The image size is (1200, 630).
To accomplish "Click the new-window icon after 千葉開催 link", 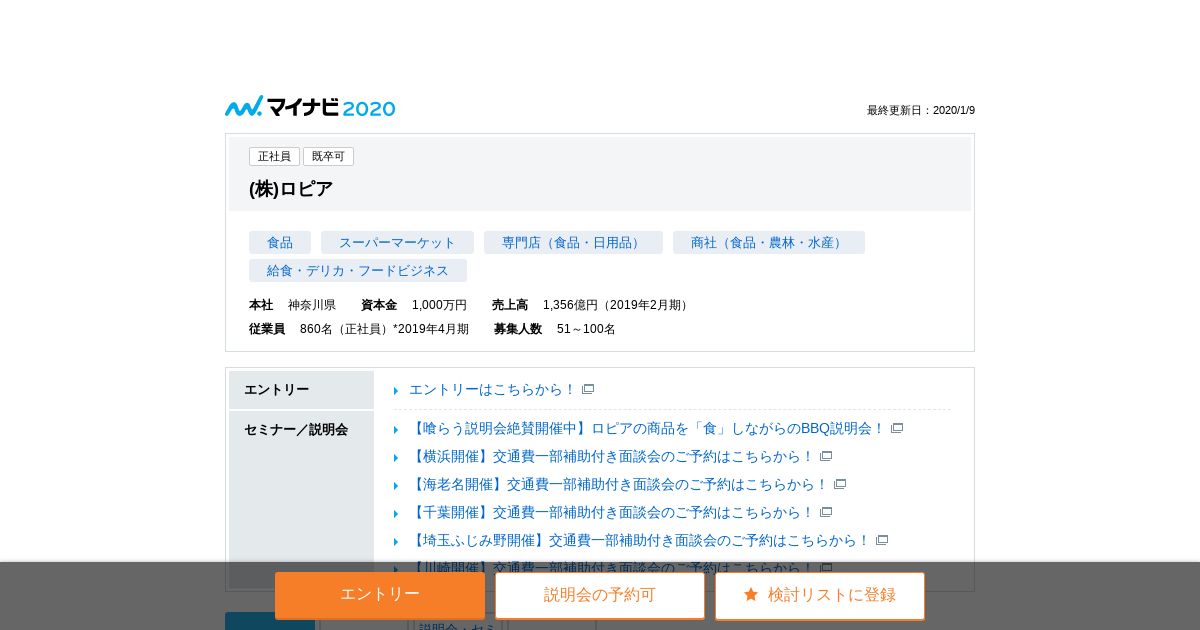I will click(826, 512).
